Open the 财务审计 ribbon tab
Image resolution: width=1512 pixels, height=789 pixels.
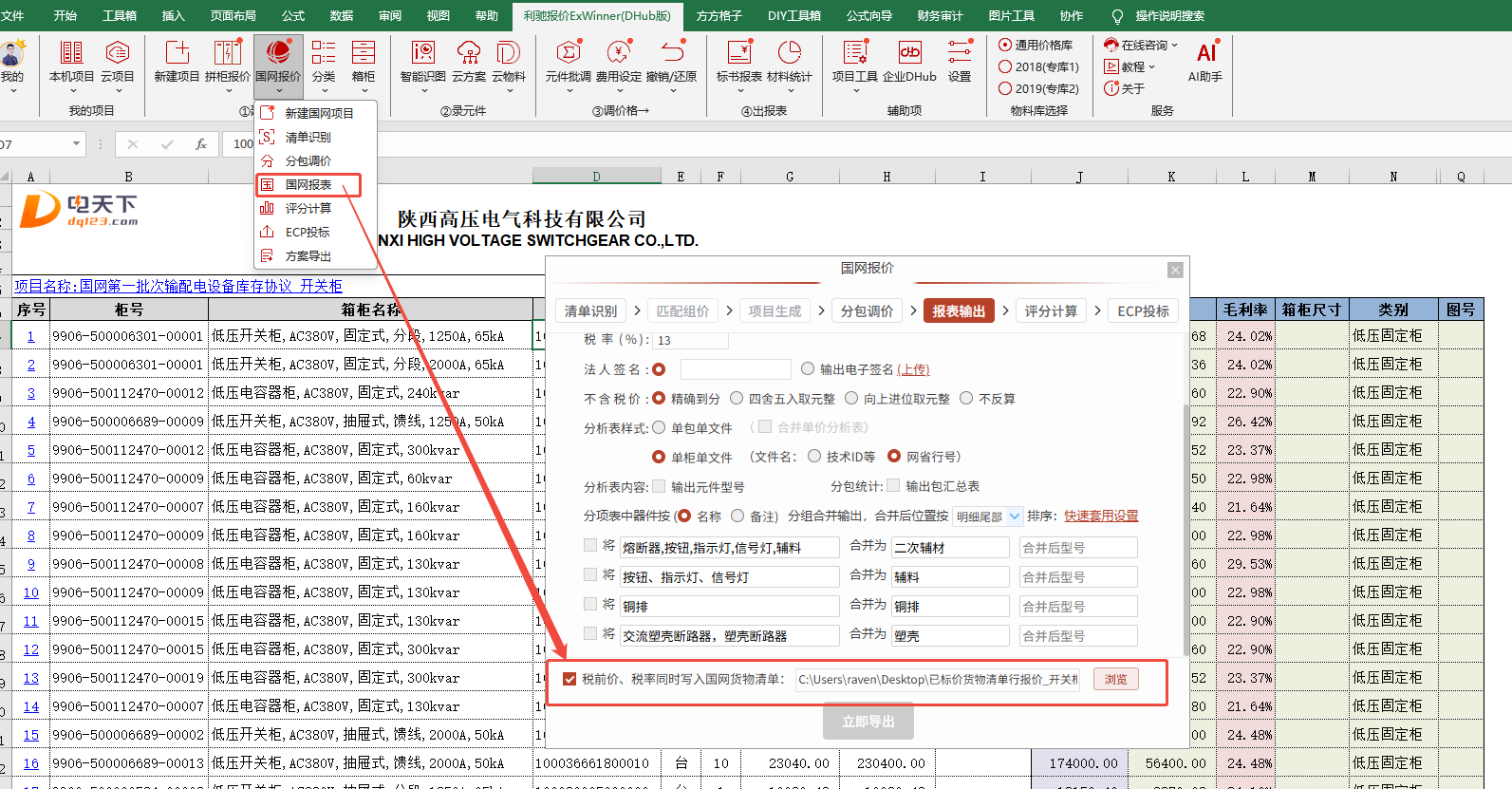point(940,15)
